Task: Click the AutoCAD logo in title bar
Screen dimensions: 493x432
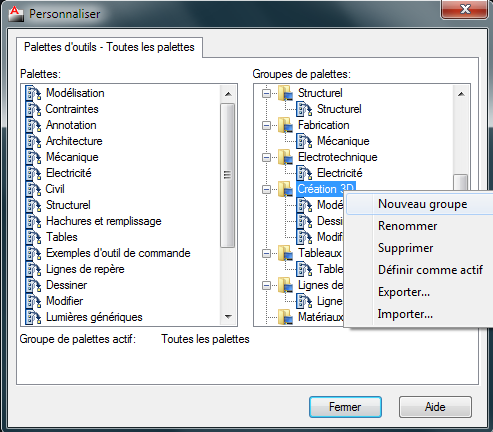Action: click(x=16, y=13)
